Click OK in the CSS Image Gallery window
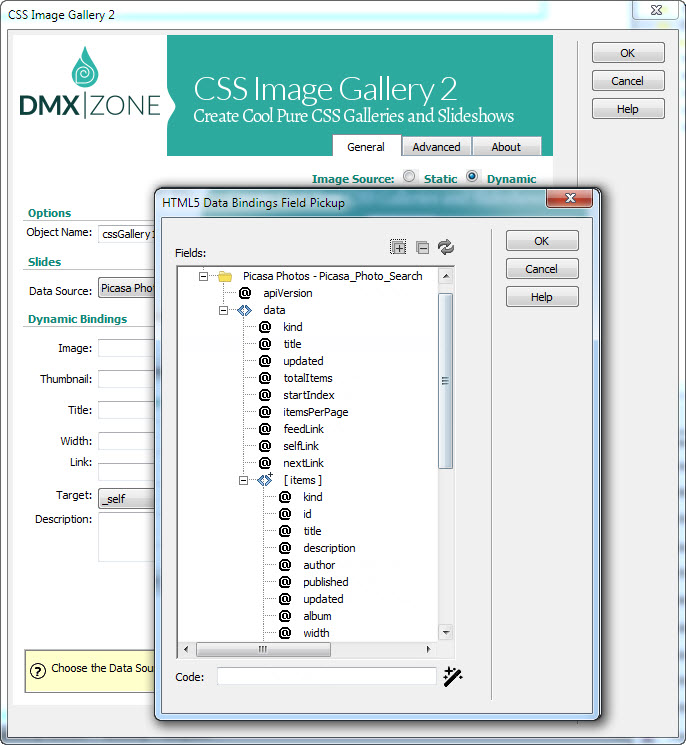This screenshot has width=686, height=745. coord(628,53)
